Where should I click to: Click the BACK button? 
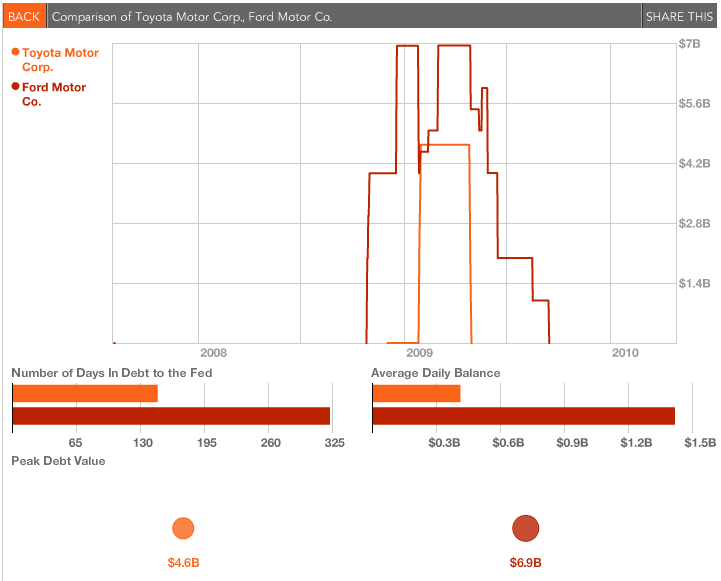(24, 17)
